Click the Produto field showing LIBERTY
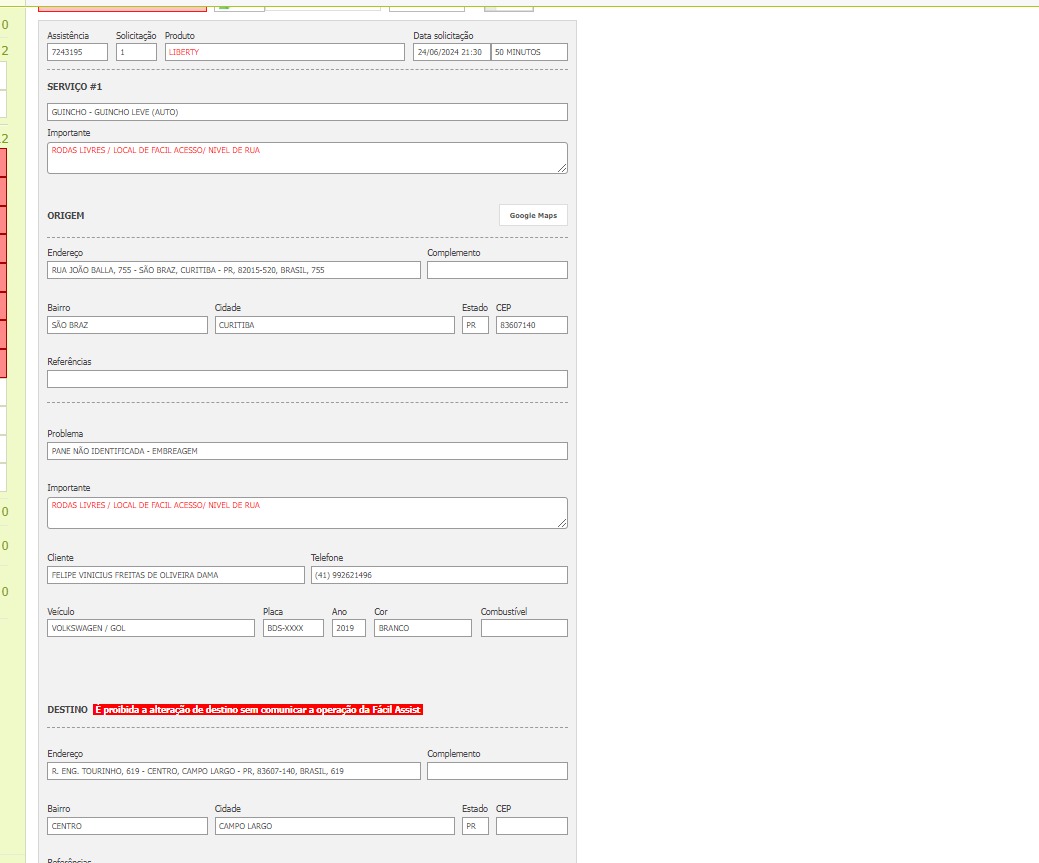Image resolution: width=1039 pixels, height=863 pixels. (x=284, y=52)
